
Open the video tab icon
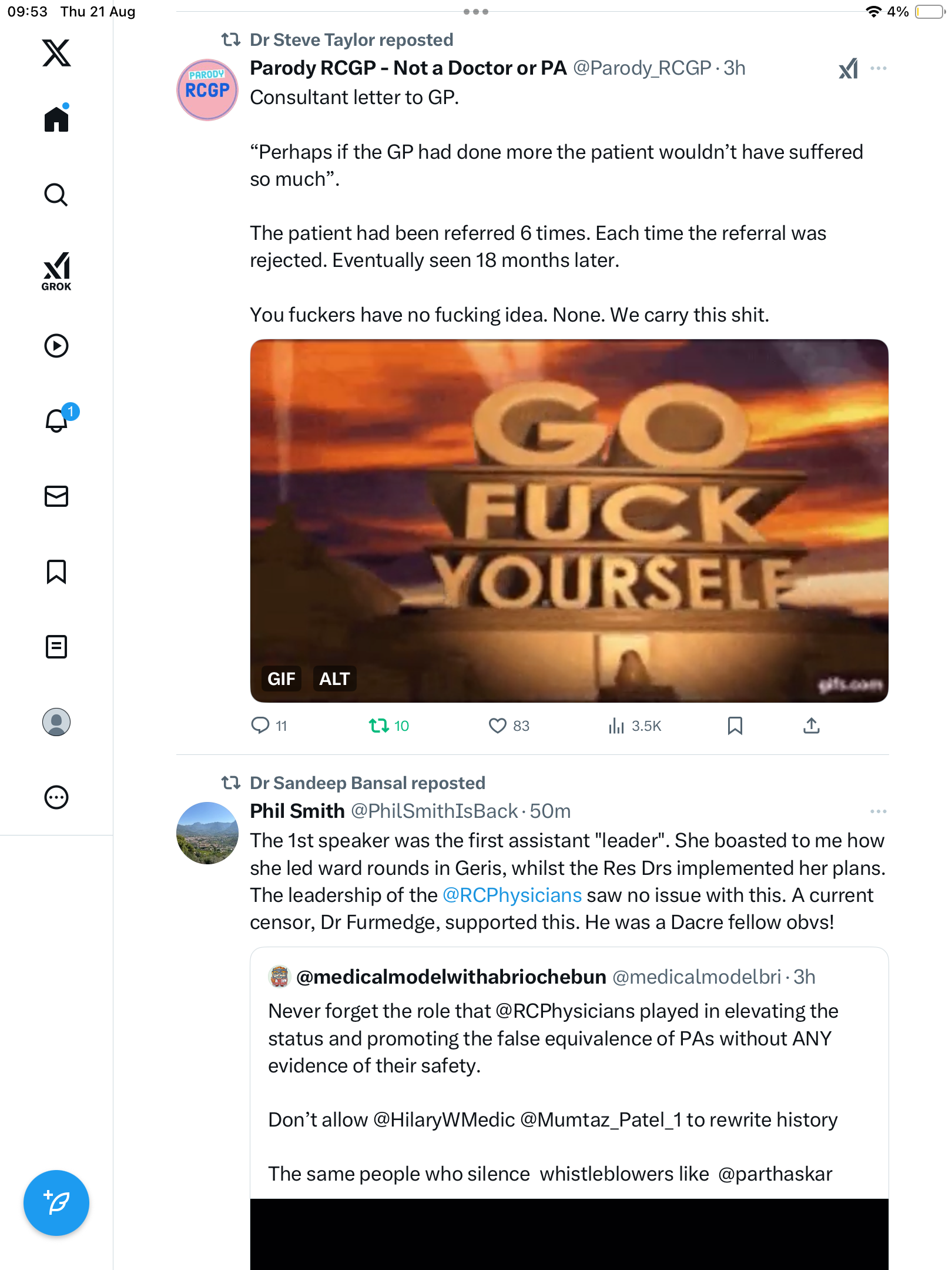tap(56, 346)
